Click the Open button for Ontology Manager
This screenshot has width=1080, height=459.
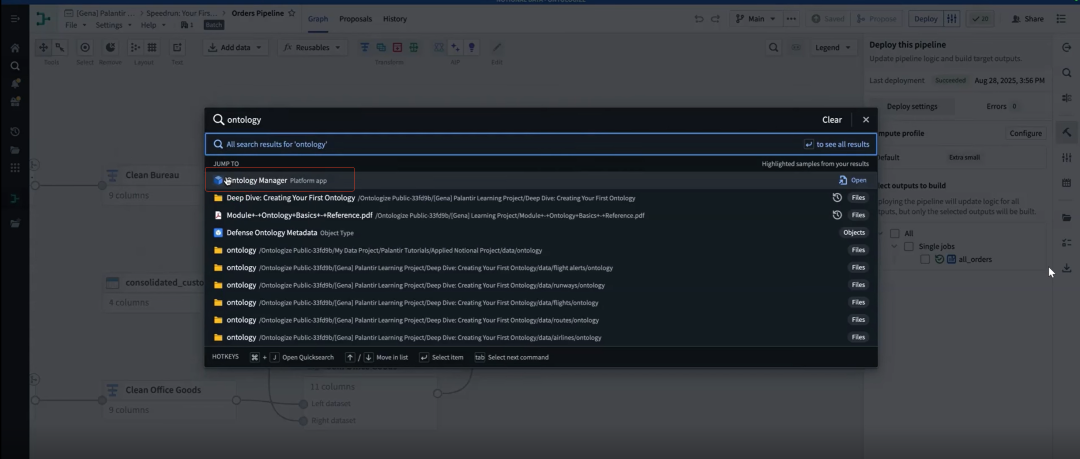click(x=853, y=181)
